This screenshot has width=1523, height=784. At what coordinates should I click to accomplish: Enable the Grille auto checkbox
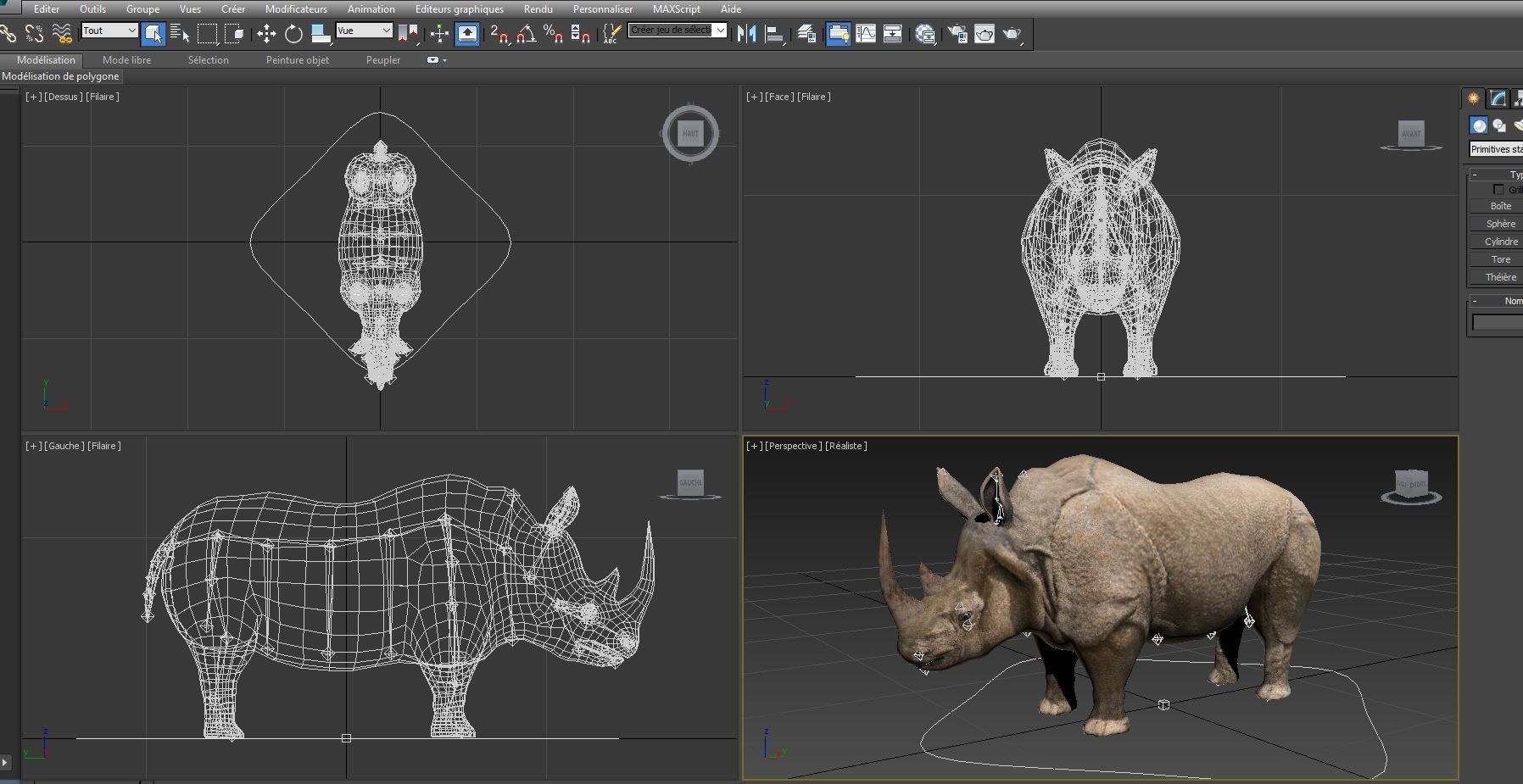click(x=1498, y=189)
